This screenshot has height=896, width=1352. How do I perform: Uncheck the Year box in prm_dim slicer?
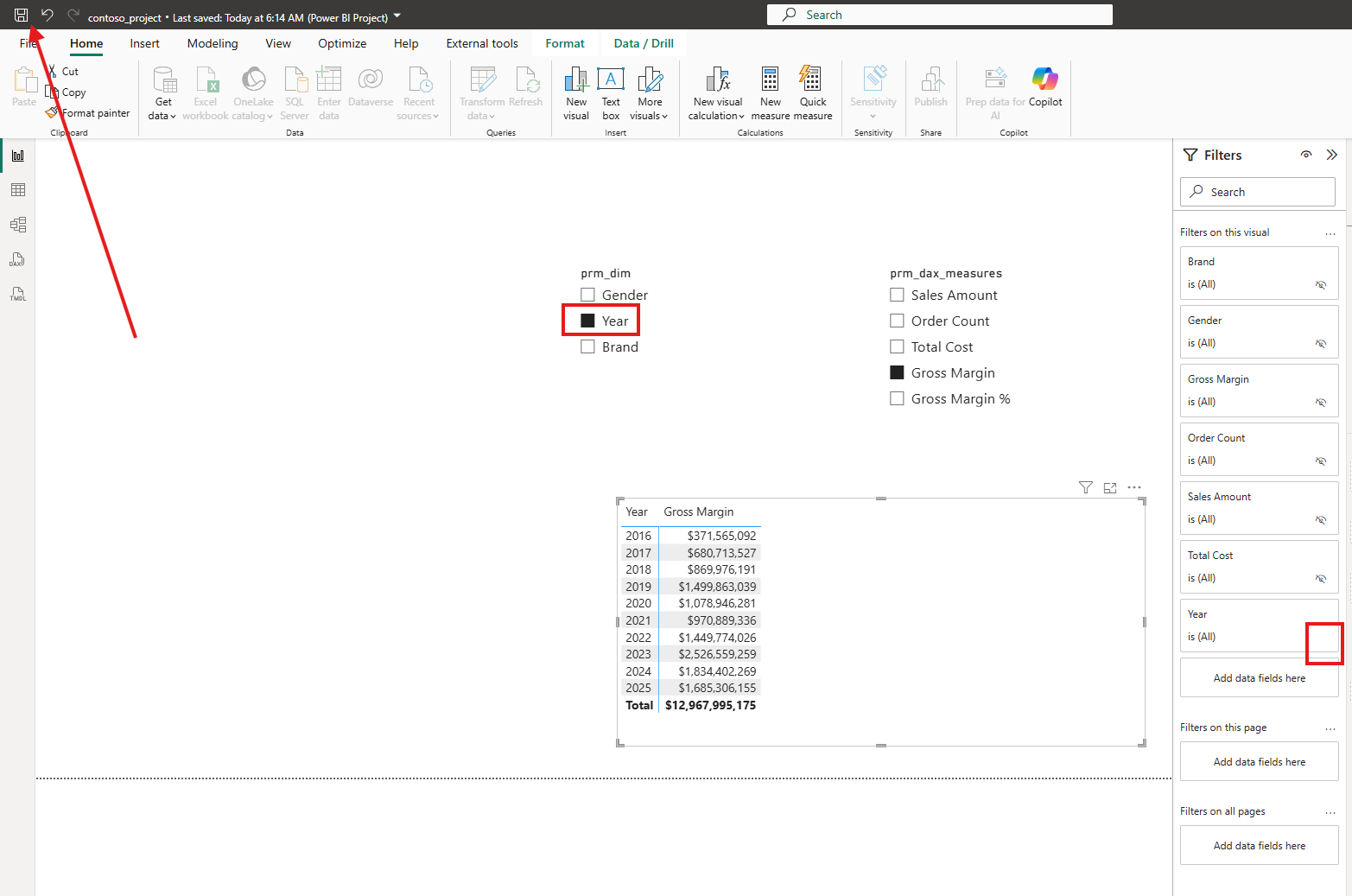coord(587,321)
